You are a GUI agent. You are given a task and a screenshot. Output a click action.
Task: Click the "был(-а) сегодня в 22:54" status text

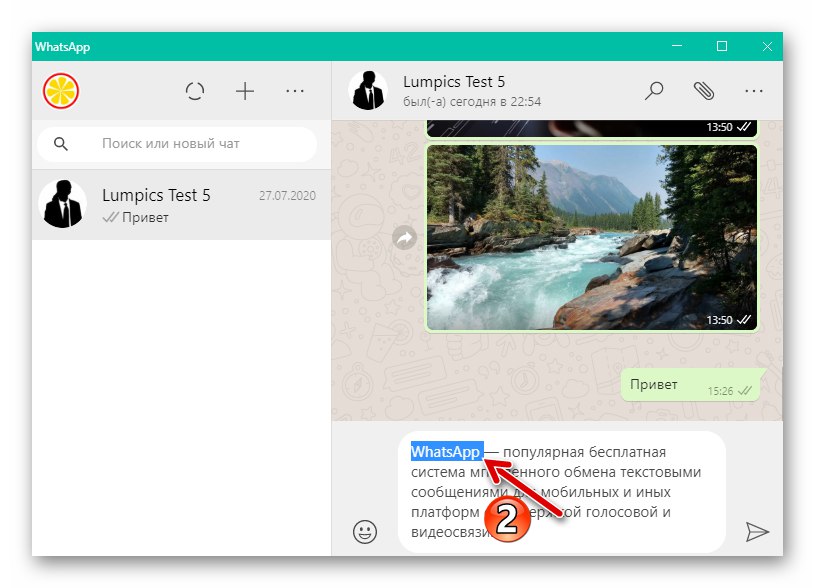pyautogui.click(x=472, y=101)
